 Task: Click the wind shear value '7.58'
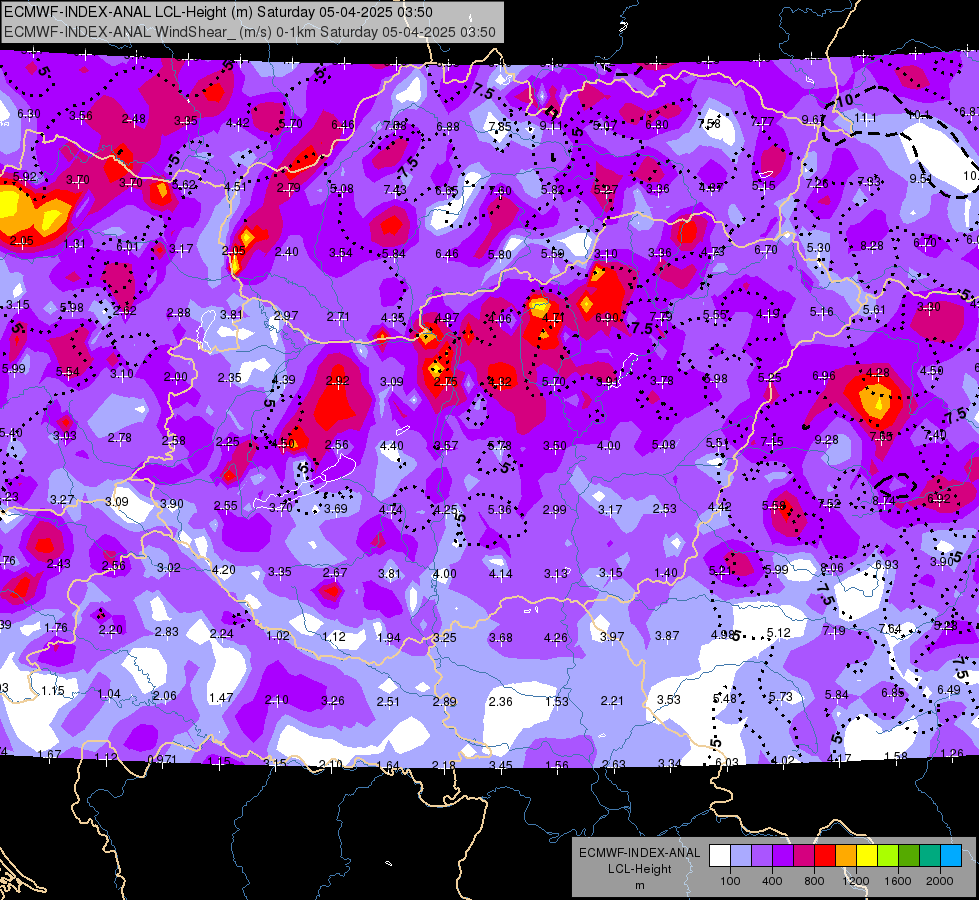pos(709,123)
